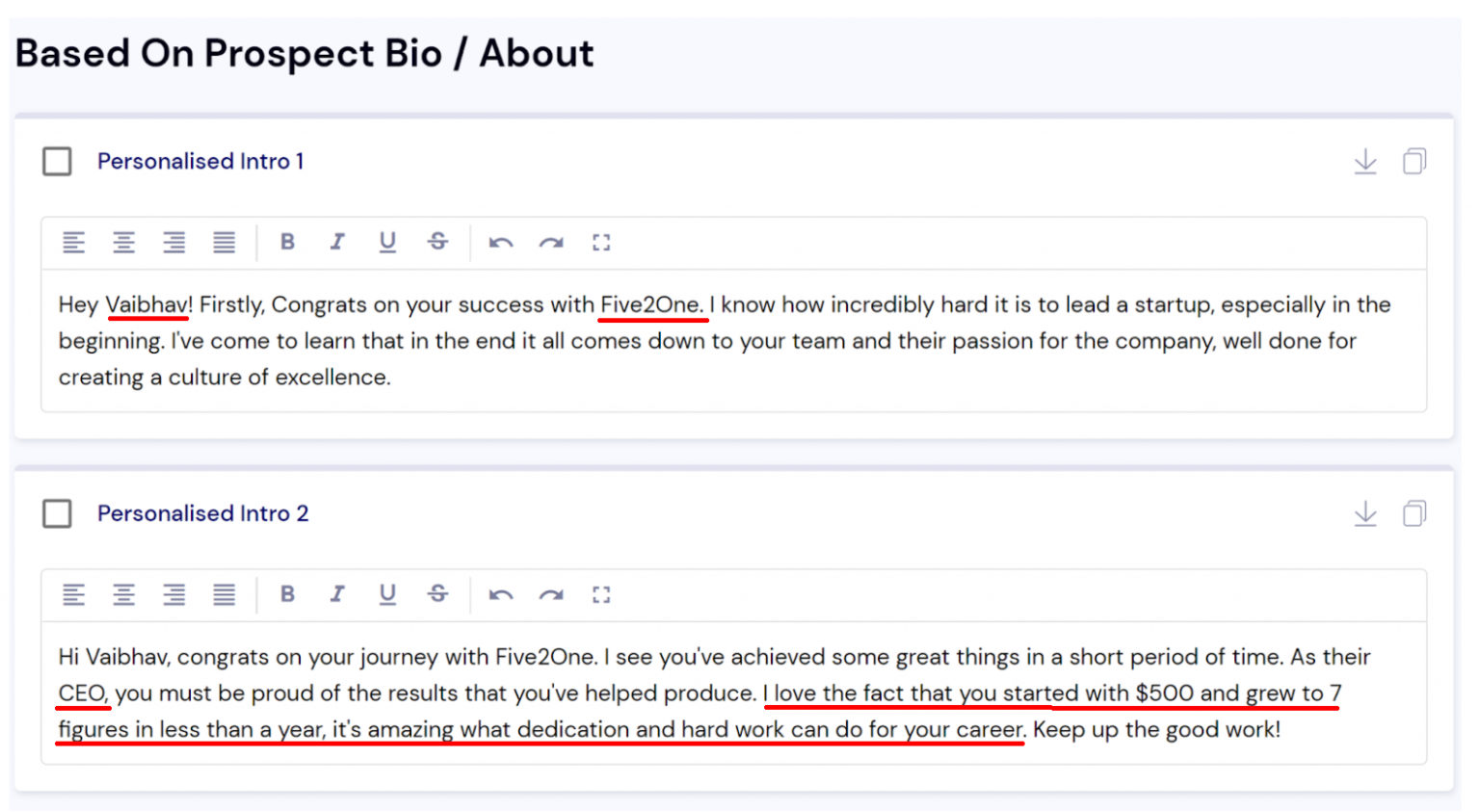Image resolution: width=1480 pixels, height=812 pixels.
Task: Download the Personalised Intro 2 content
Action: [x=1365, y=513]
